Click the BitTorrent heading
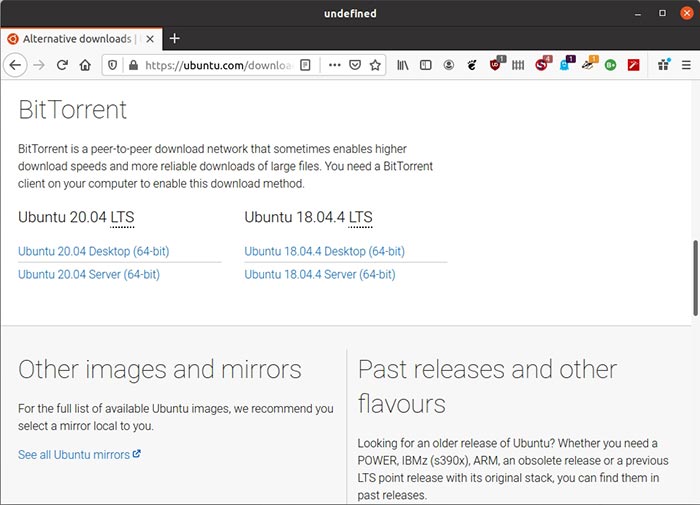Viewport: 700px width, 505px height. (72, 109)
